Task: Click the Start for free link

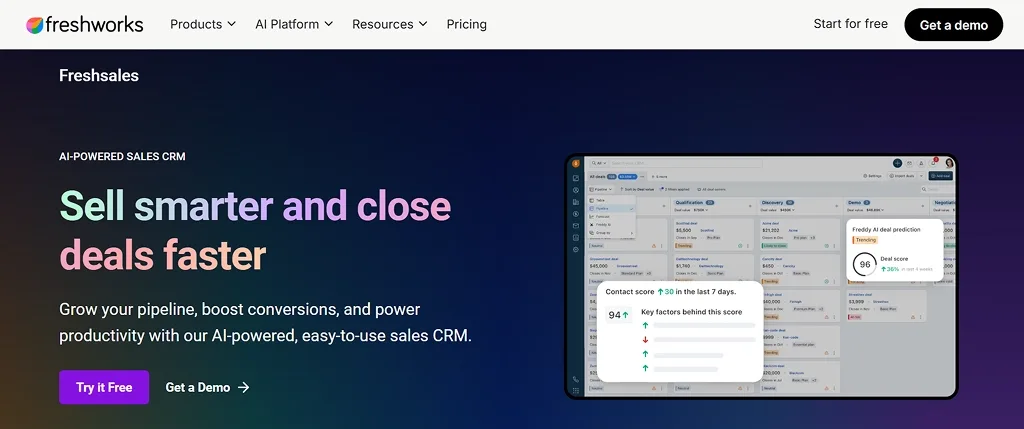Action: coord(850,24)
